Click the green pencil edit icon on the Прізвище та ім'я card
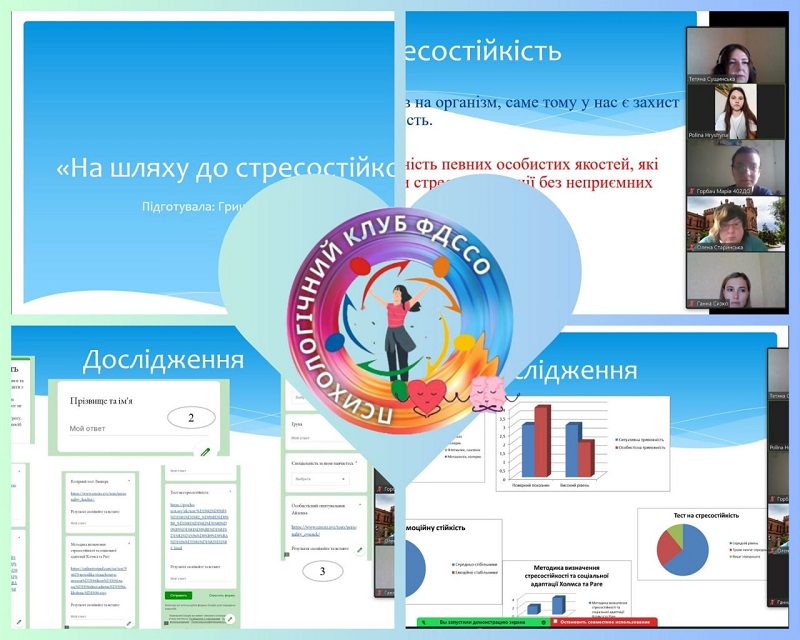 tap(205, 451)
